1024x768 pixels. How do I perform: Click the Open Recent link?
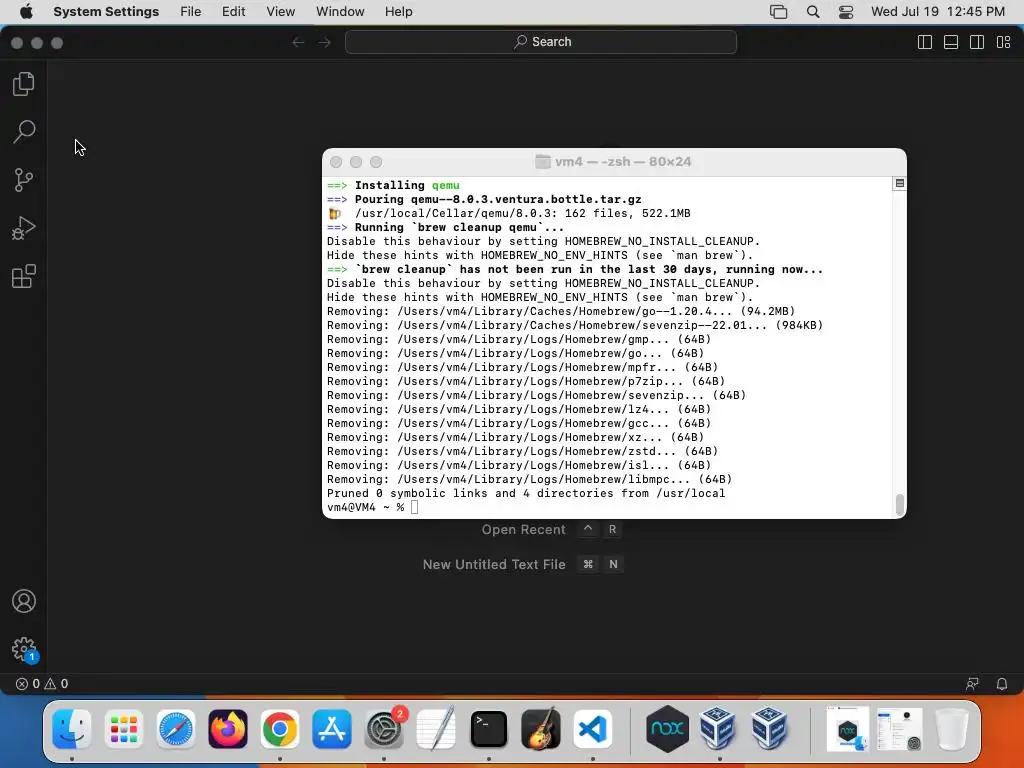click(524, 530)
